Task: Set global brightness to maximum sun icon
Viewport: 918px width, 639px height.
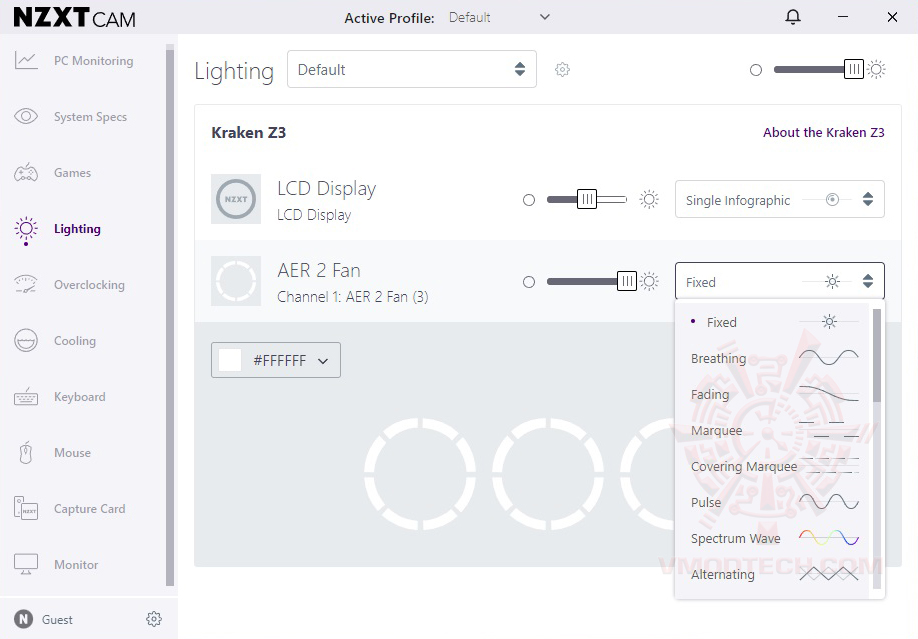Action: pos(876,70)
